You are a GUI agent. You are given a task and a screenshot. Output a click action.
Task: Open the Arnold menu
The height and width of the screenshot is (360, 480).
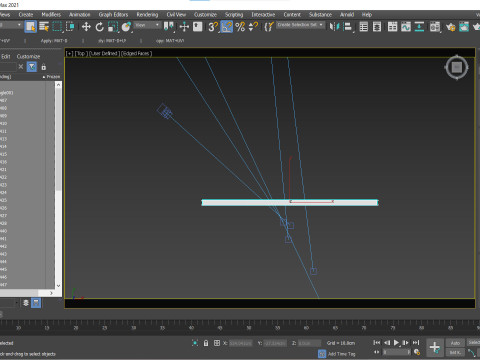coord(347,15)
